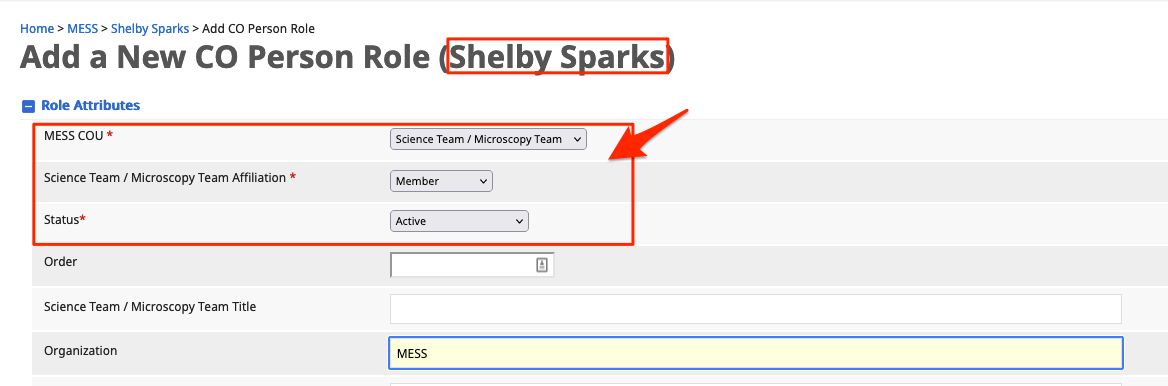1168x386 pixels.
Task: Click the Science Team / Microscopy Team Title label
Action: [150, 306]
